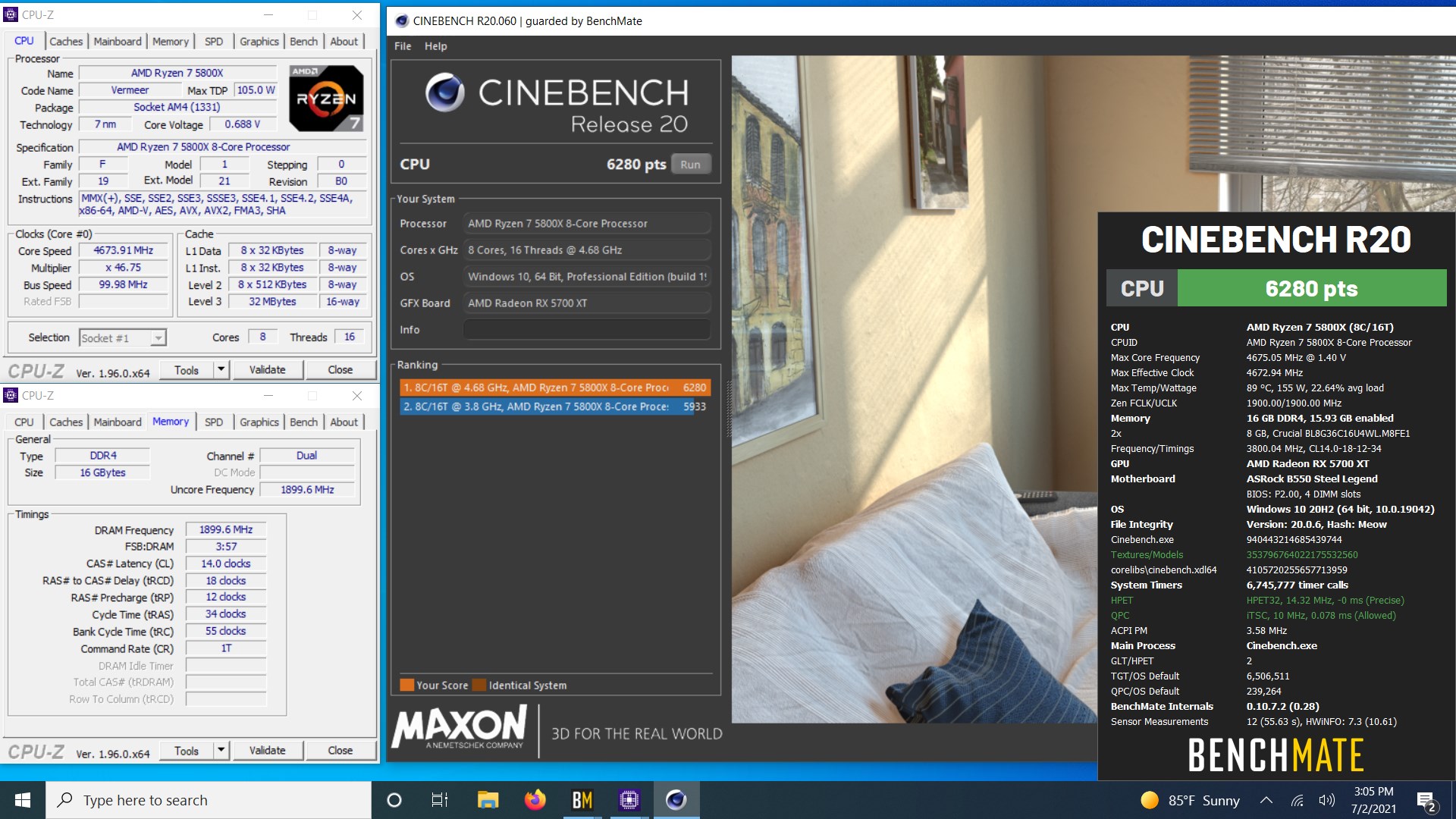This screenshot has width=1456, height=819.
Task: Click Cinebench Info input field
Action: (587, 330)
